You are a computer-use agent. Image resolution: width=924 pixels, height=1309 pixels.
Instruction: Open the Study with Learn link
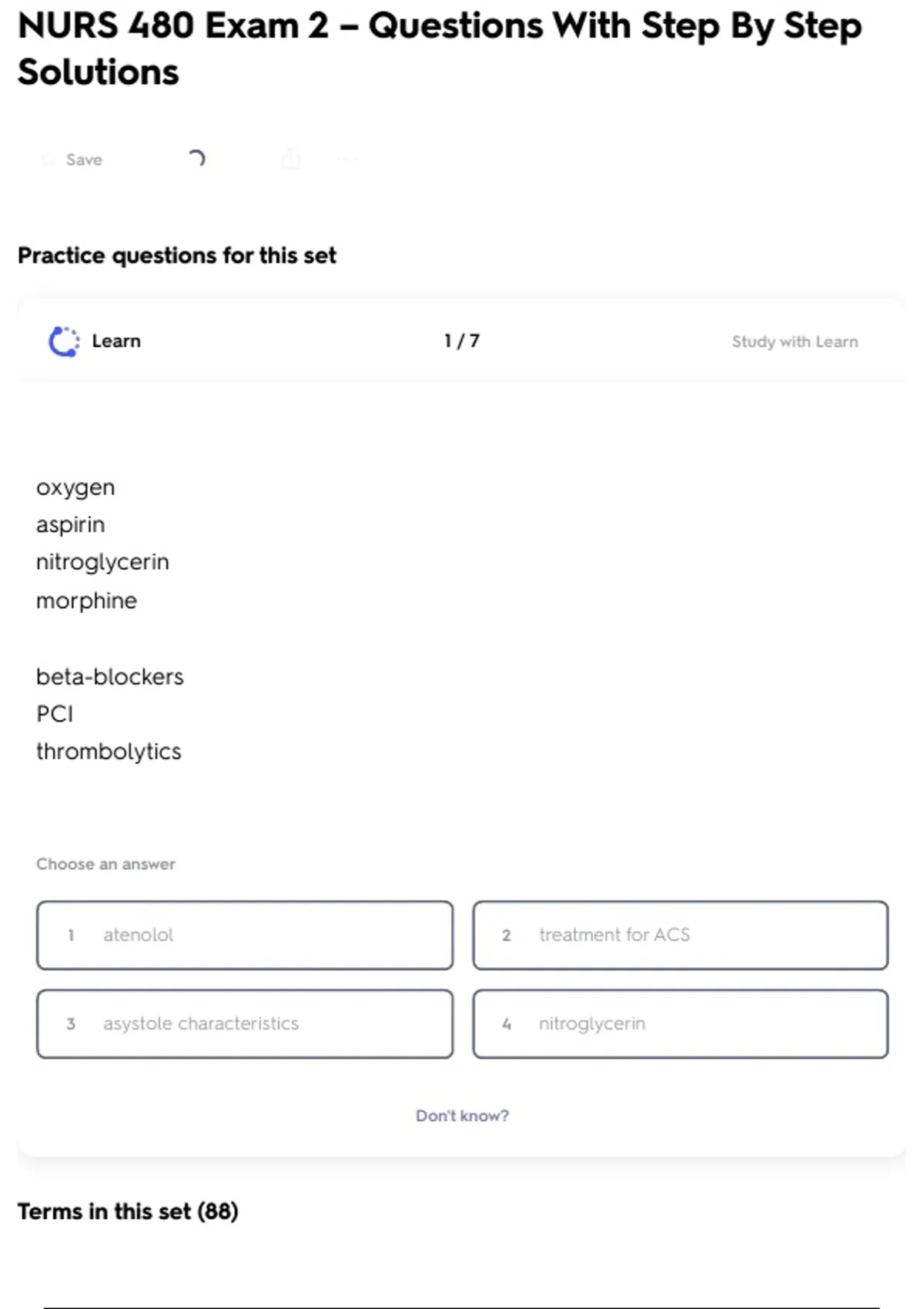click(x=794, y=342)
